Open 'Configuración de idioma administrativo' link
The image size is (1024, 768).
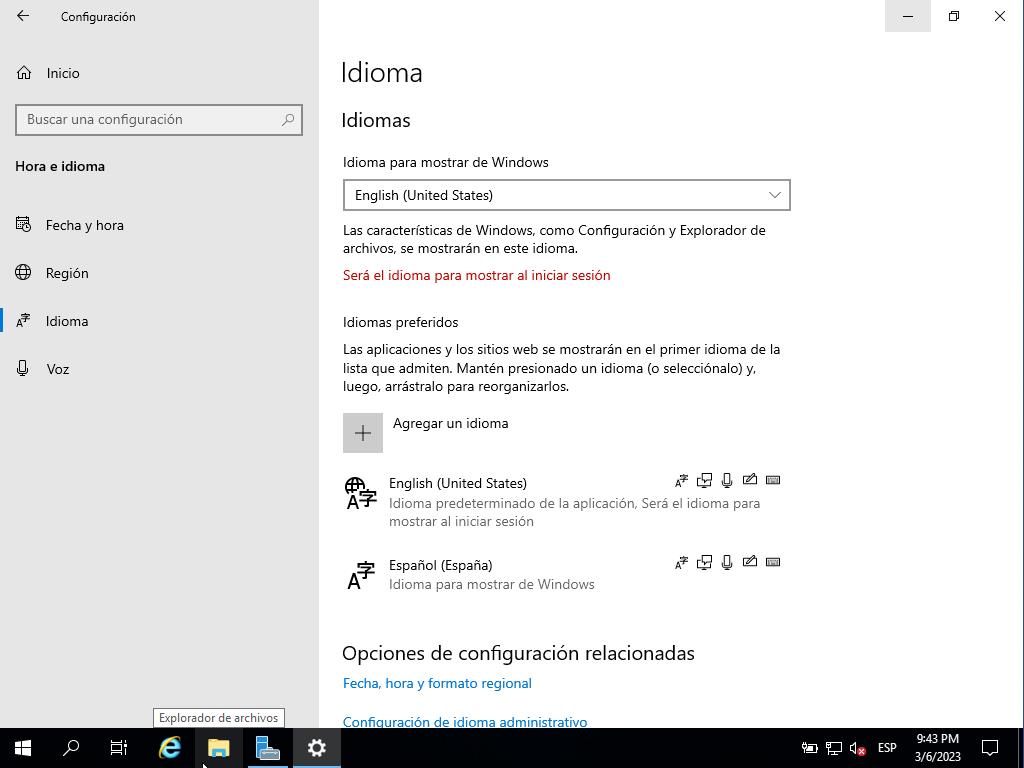pos(465,722)
